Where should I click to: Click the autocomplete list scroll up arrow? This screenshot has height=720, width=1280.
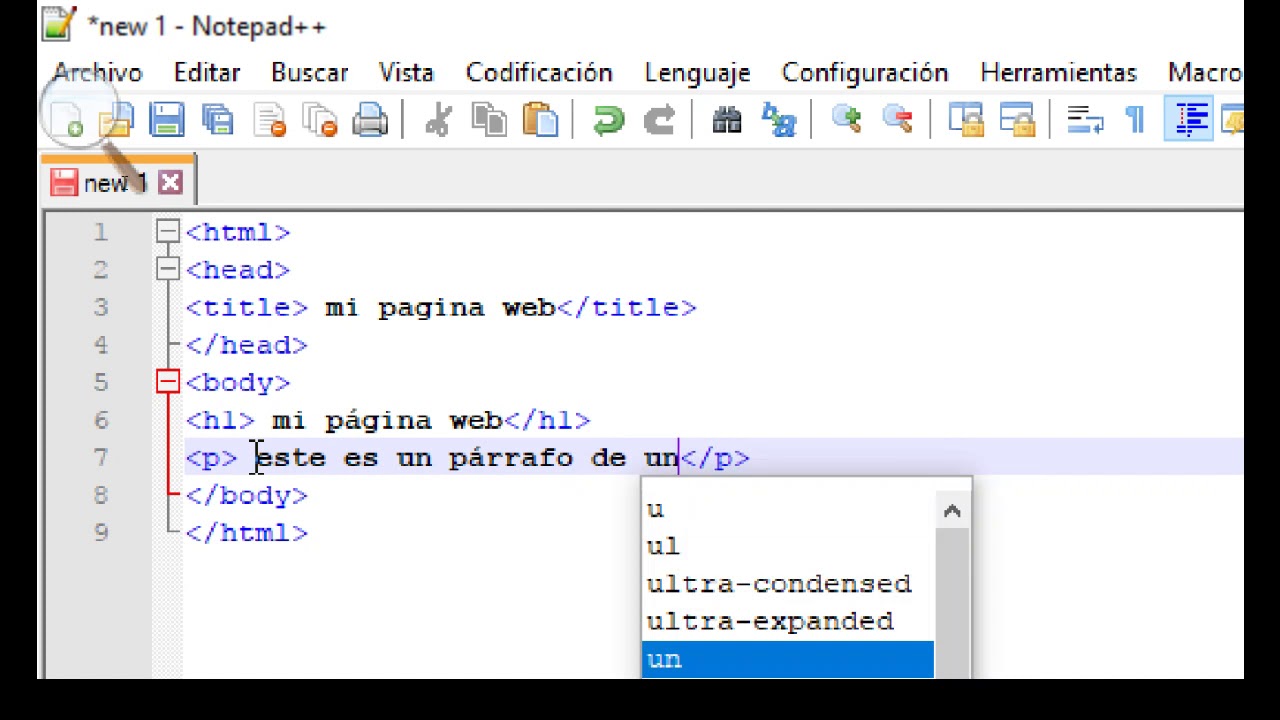click(952, 511)
